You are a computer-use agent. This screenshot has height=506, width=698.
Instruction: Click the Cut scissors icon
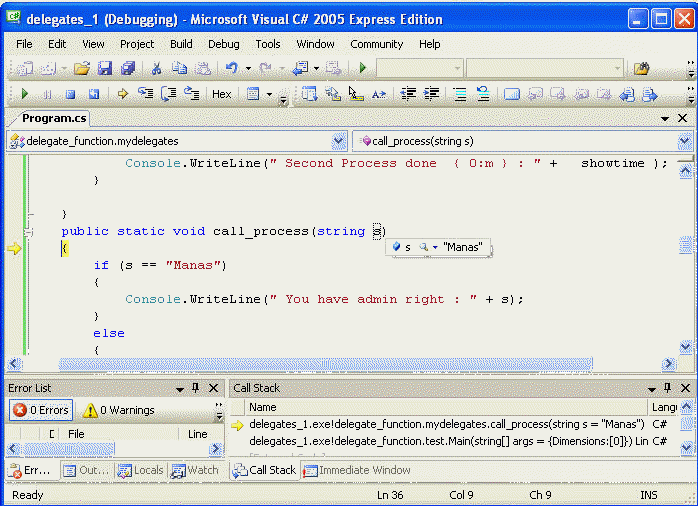pyautogui.click(x=156, y=68)
